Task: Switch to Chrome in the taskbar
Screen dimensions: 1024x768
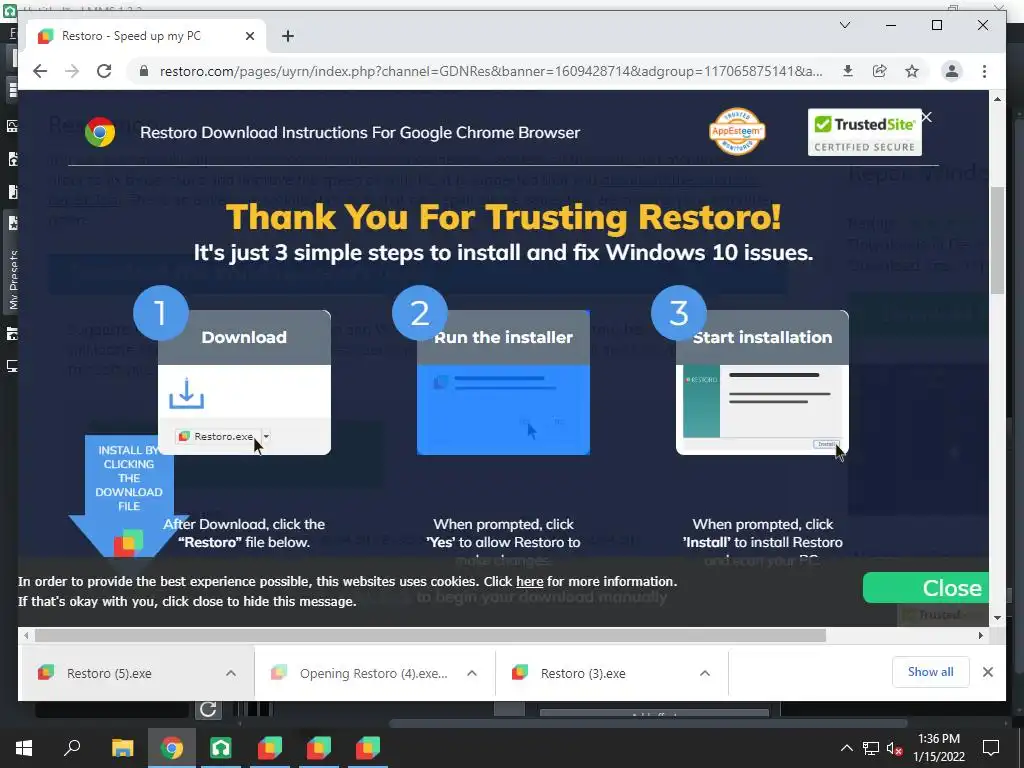Action: (172, 748)
